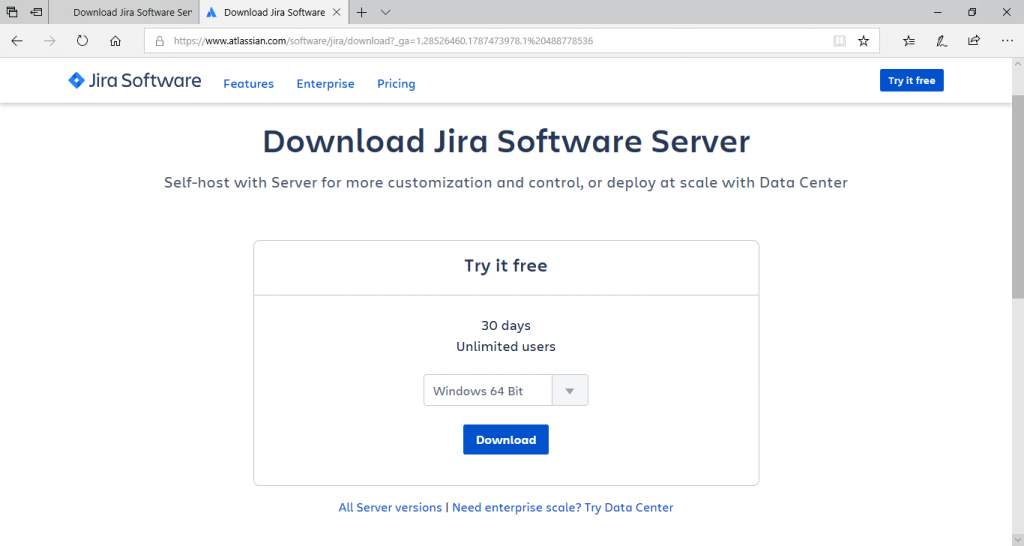Screen dimensions: 1024x546
Task: Click the Edge tabs-you've-set-aside icon
Action: tap(12, 12)
